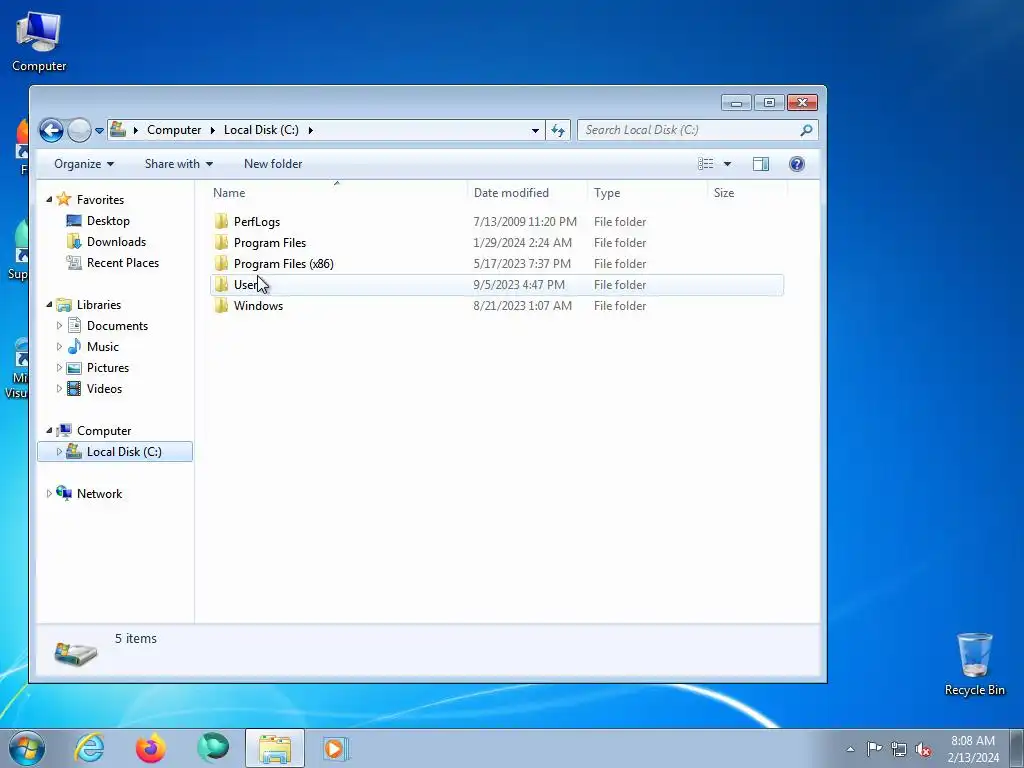
Task: Open the address bar history dropdown
Action: pyautogui.click(x=536, y=131)
